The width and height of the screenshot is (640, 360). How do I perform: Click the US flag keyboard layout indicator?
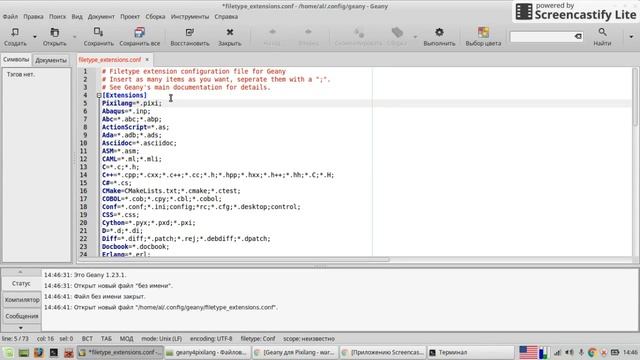(528, 352)
